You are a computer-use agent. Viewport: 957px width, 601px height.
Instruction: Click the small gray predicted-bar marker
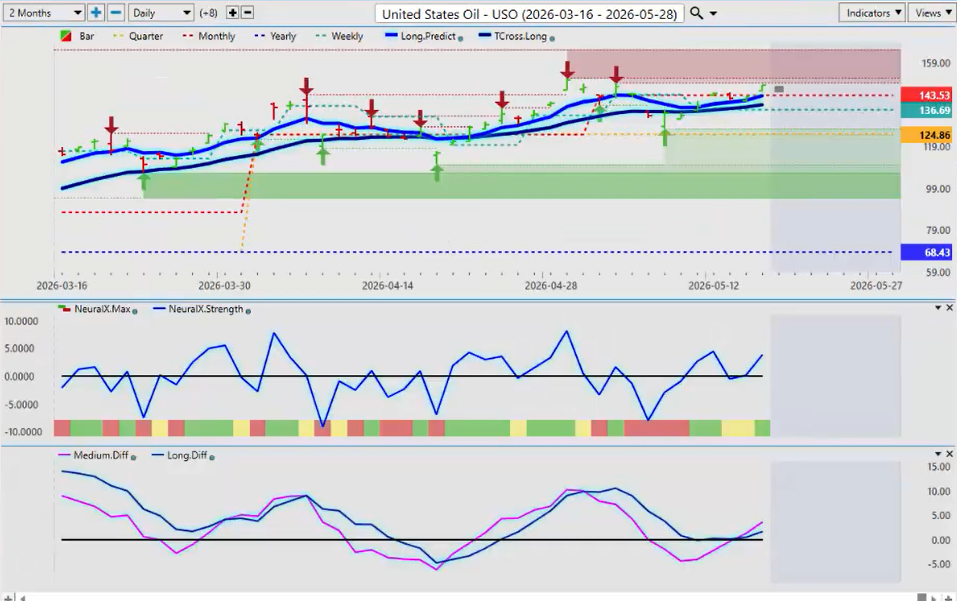coord(779,90)
